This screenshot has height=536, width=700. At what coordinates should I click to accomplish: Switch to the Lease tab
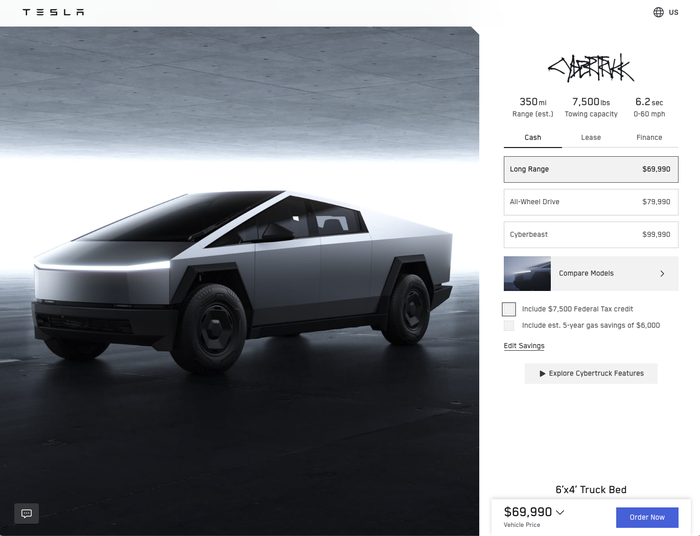591,137
